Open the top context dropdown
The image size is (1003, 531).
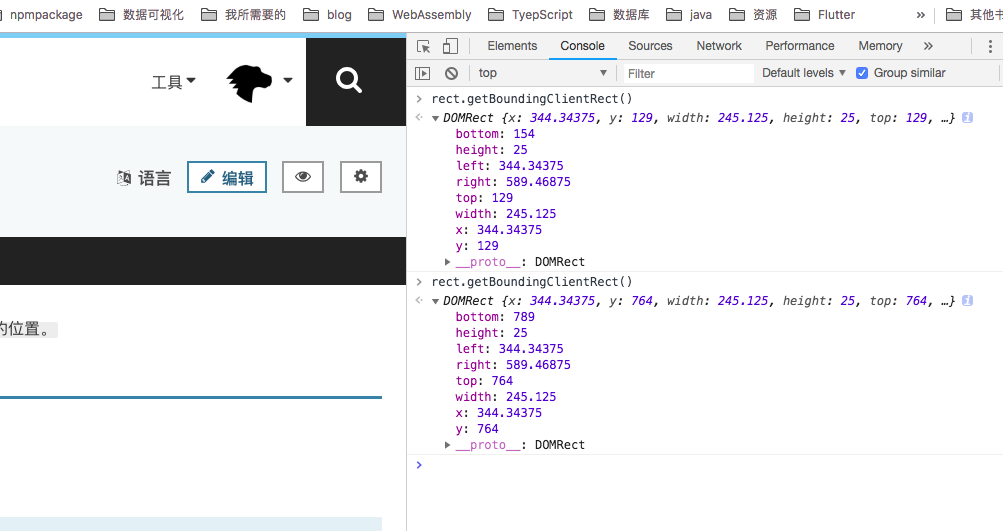pyautogui.click(x=542, y=73)
